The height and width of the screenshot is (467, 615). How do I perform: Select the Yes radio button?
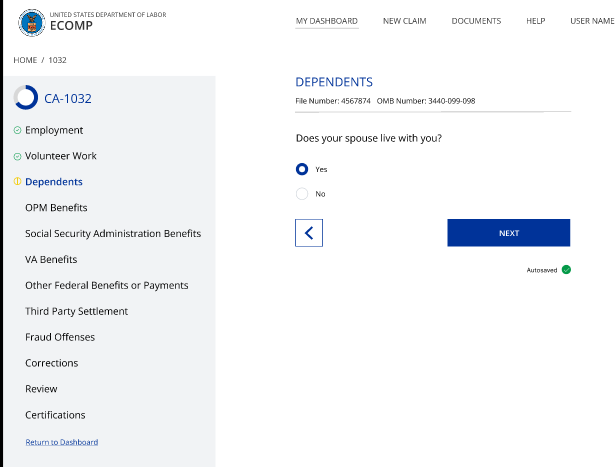pyautogui.click(x=302, y=169)
